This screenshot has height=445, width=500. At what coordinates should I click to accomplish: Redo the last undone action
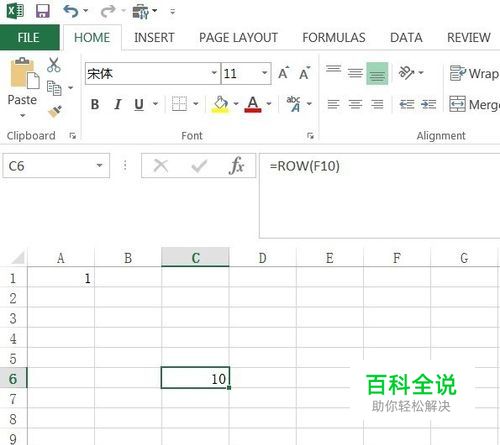(x=108, y=11)
